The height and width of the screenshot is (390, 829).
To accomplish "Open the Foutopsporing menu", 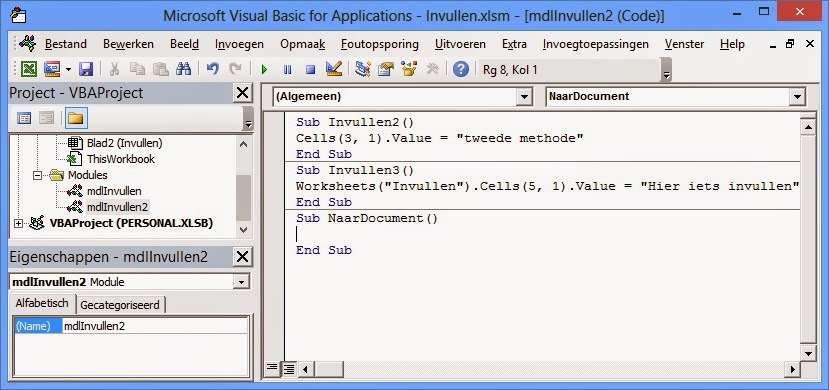I will coord(380,44).
